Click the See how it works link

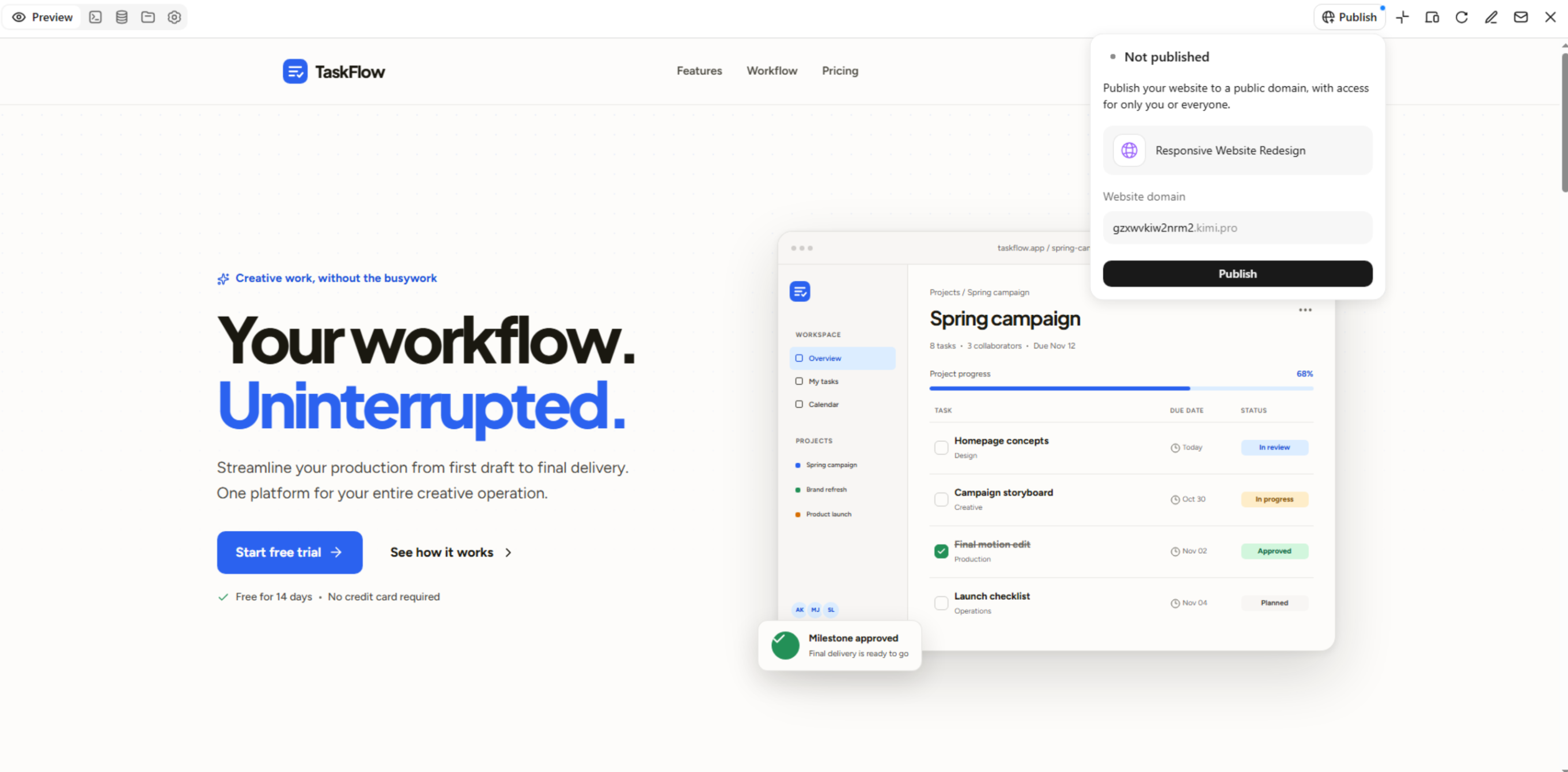click(x=451, y=552)
